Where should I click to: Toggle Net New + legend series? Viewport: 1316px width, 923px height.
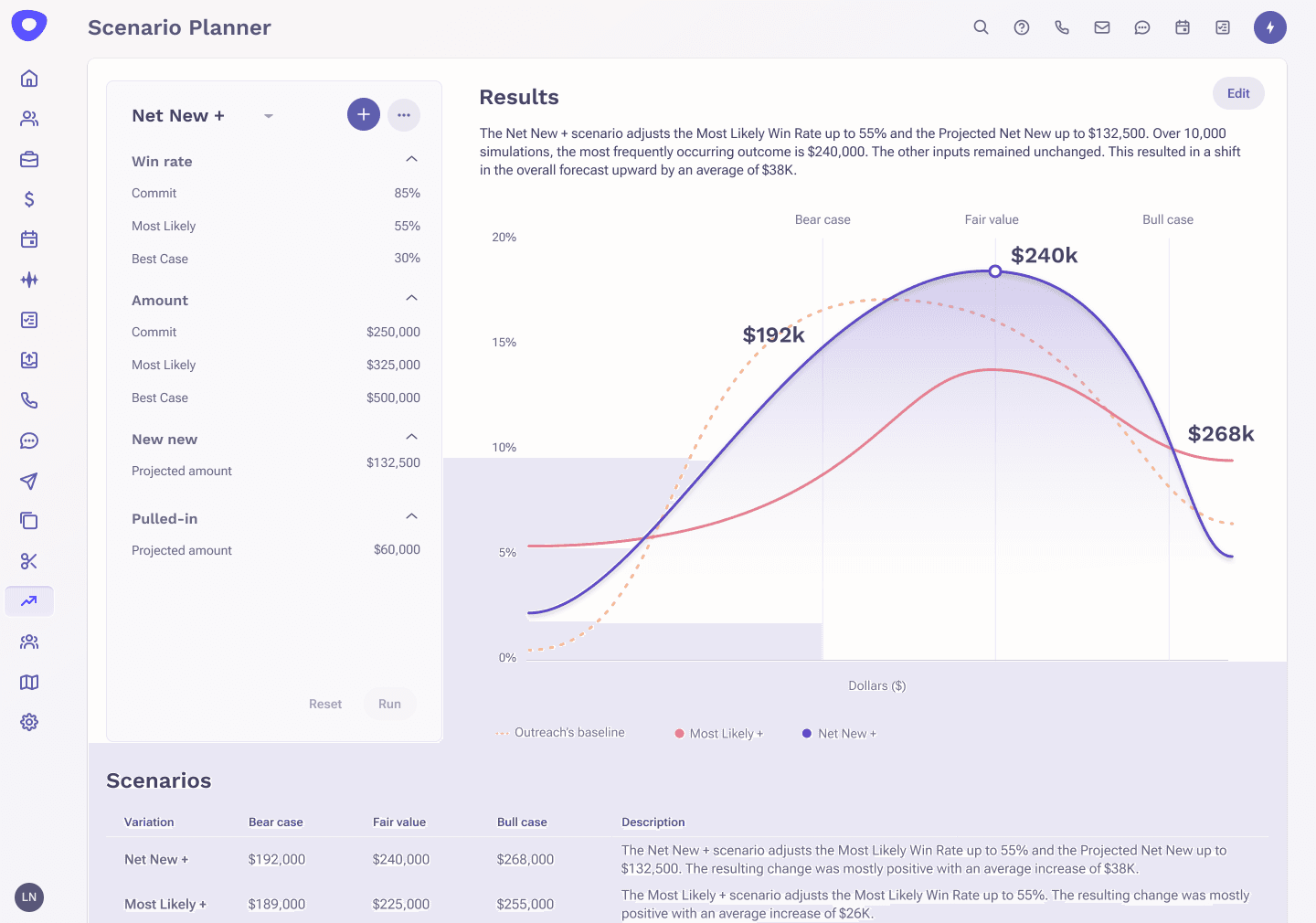[839, 733]
